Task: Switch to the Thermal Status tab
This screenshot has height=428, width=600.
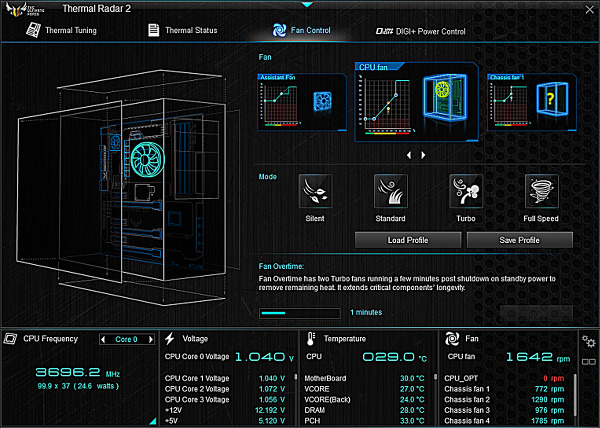Action: (x=183, y=30)
